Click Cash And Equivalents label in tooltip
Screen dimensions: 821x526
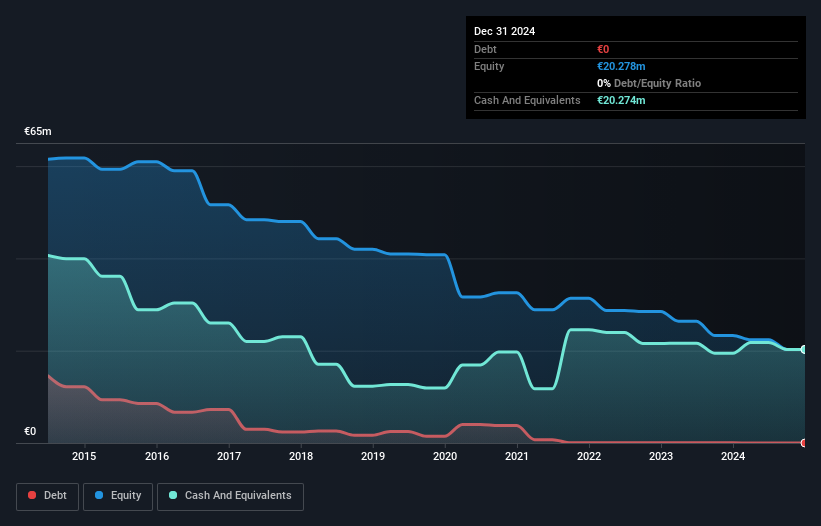point(527,100)
